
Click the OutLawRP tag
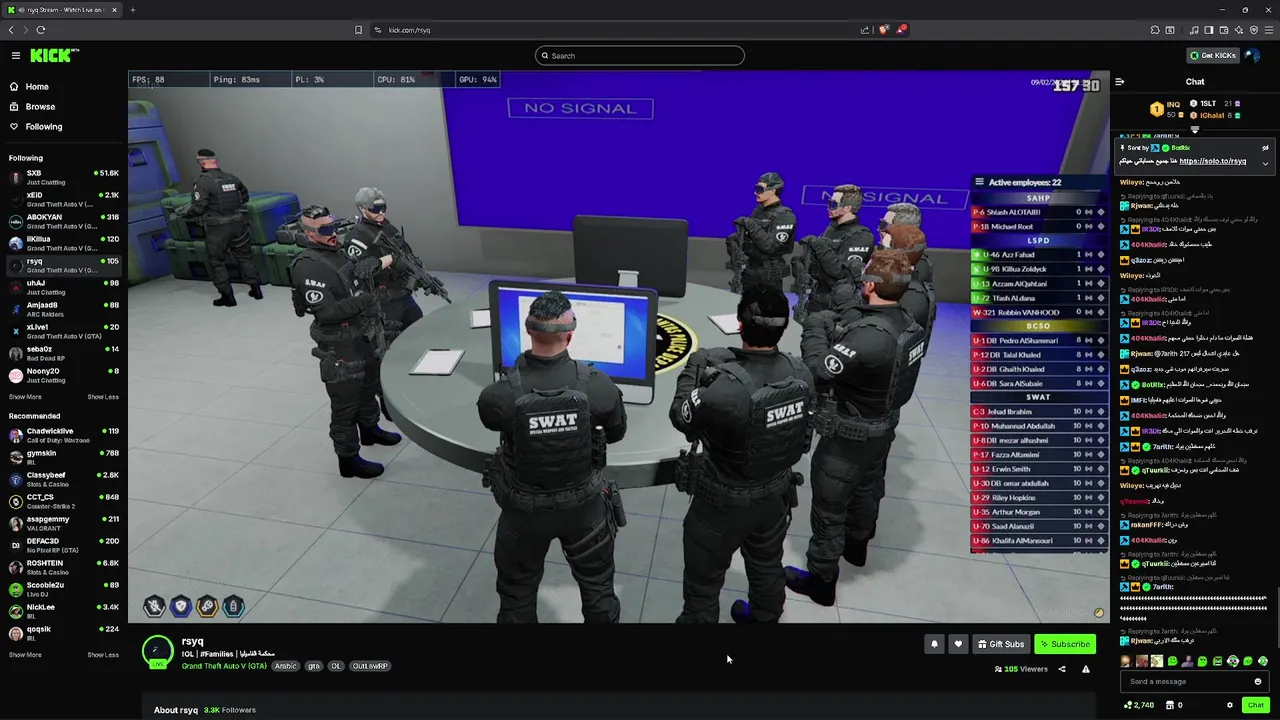(x=370, y=666)
